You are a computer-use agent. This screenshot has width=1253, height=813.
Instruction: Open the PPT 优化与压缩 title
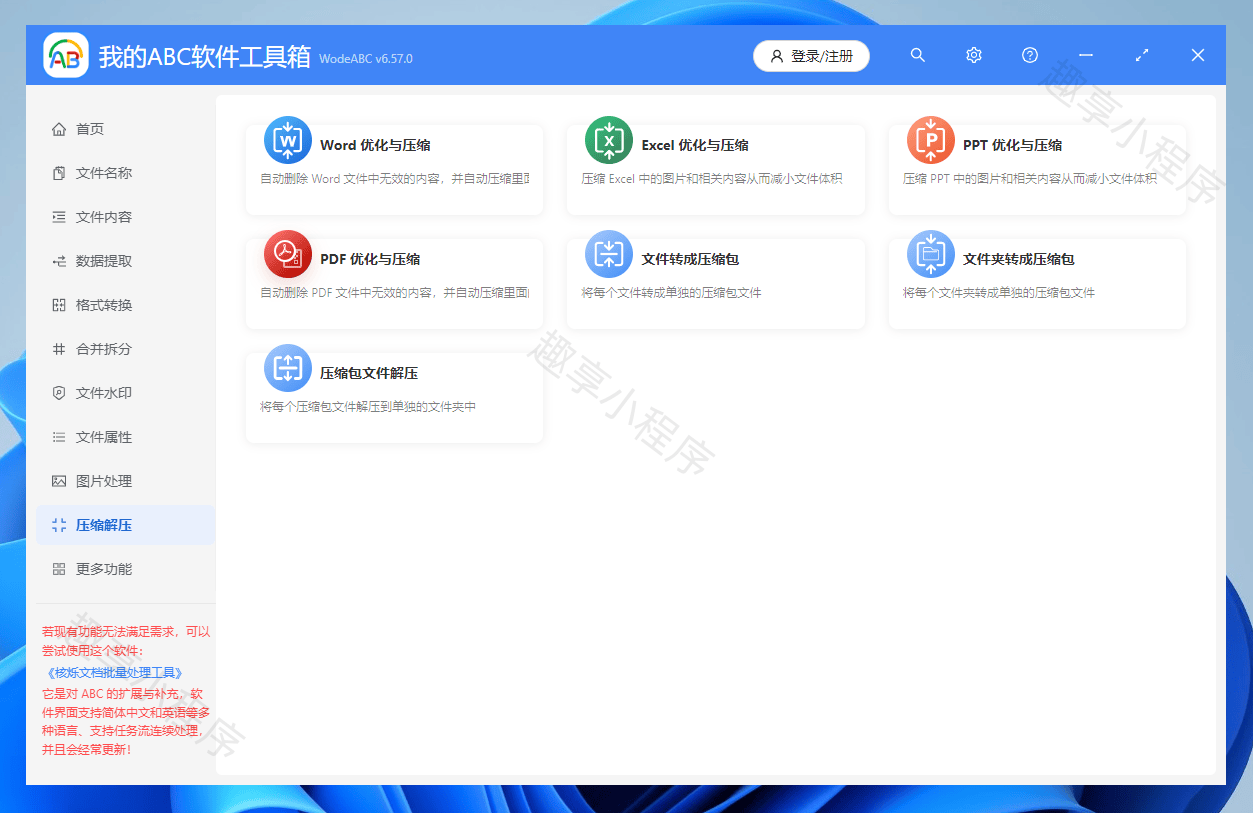tap(1012, 145)
